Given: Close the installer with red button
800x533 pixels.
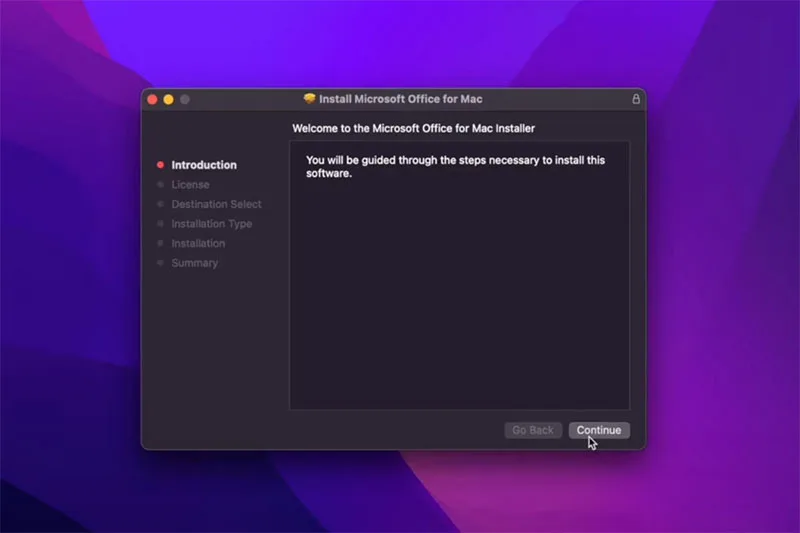Looking at the screenshot, I should coord(152,99).
